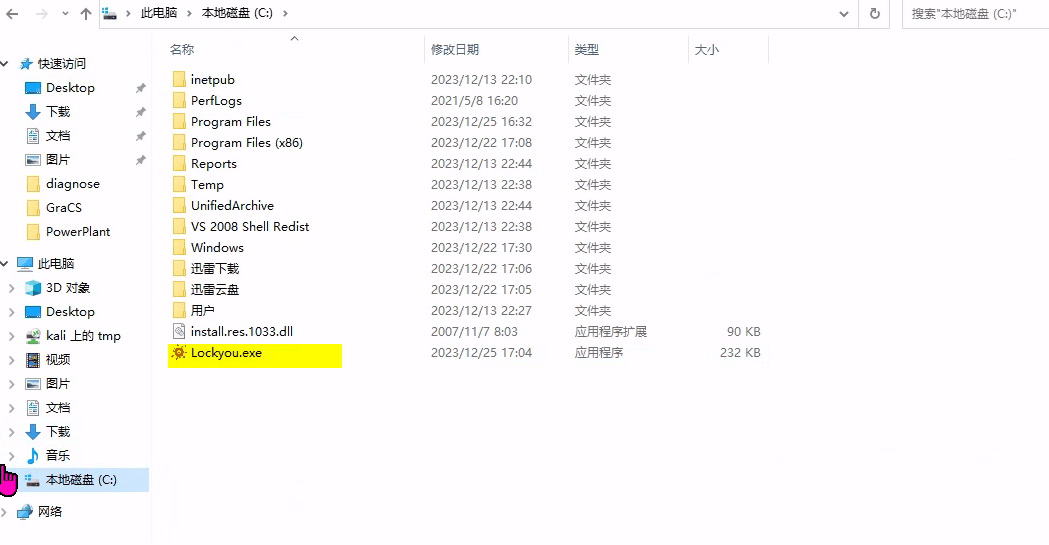Collapse the 此电脑 tree section

pyautogui.click(x=5, y=264)
